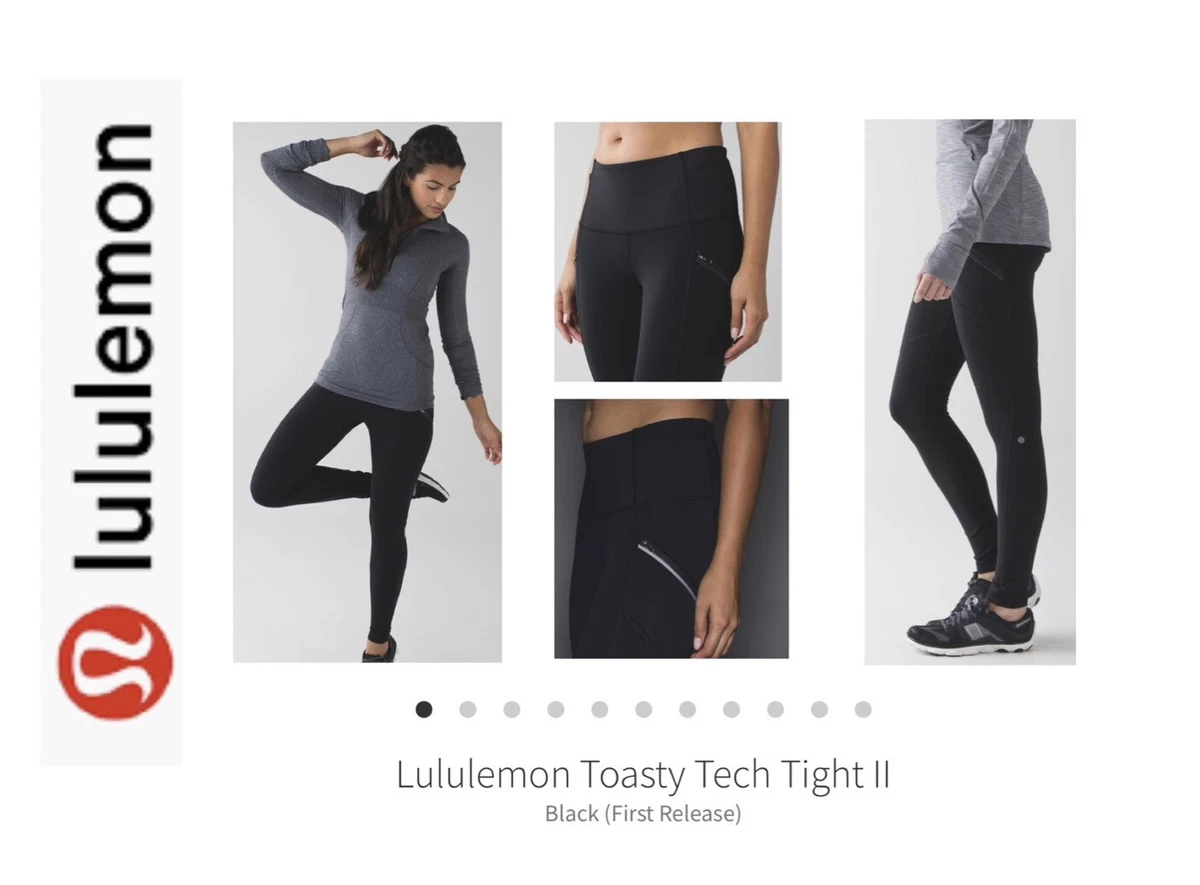Choose the eighth carousel dot

(x=732, y=709)
